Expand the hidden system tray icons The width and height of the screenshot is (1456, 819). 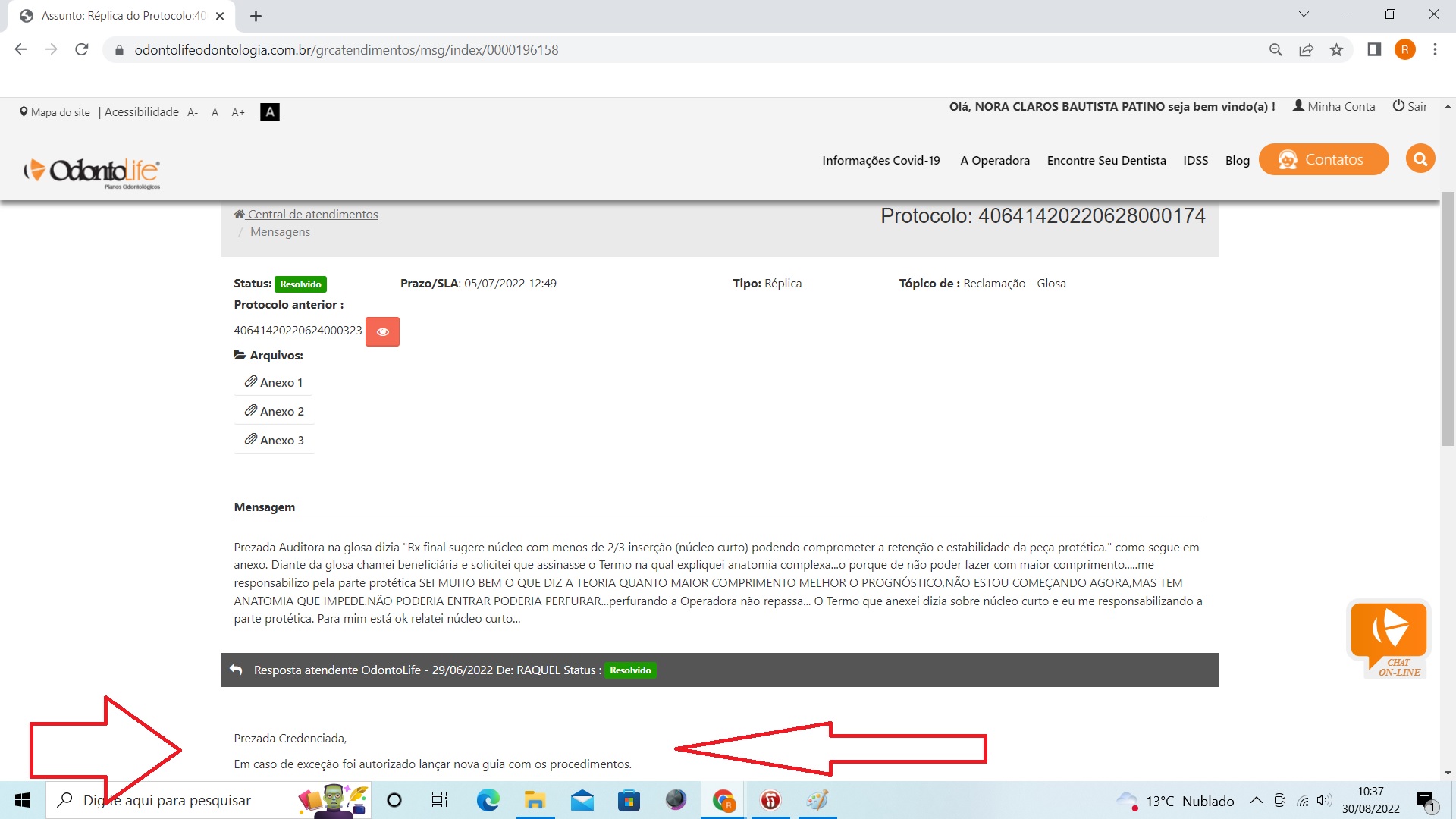[1256, 800]
